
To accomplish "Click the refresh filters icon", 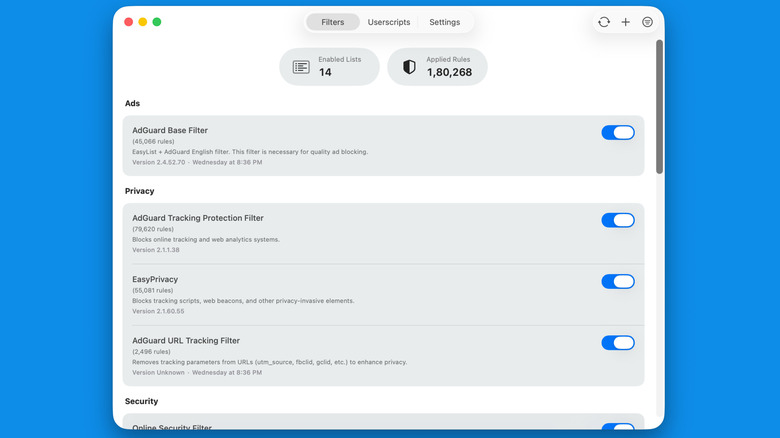I will point(603,22).
